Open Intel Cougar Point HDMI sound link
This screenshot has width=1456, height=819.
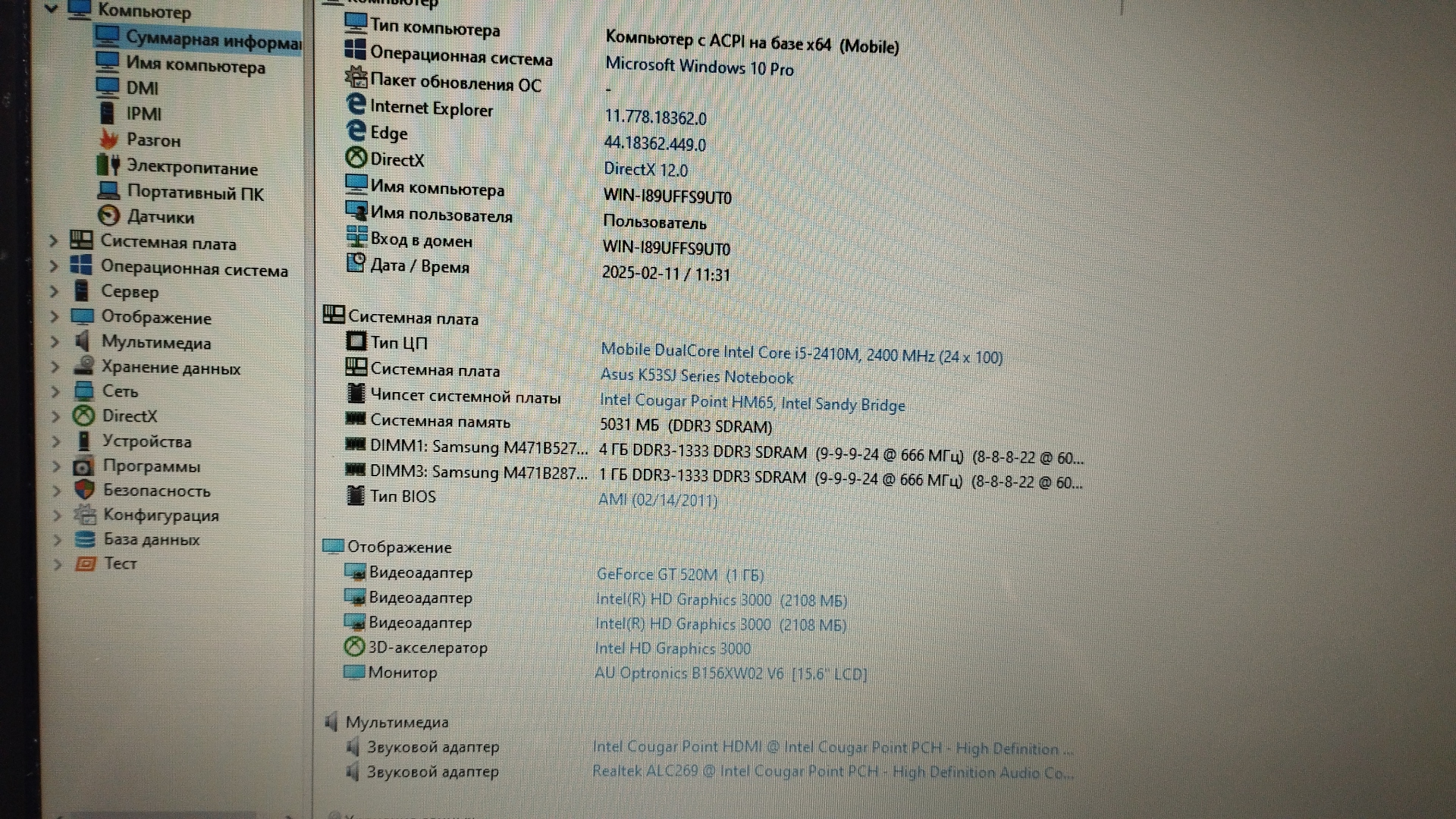click(833, 748)
